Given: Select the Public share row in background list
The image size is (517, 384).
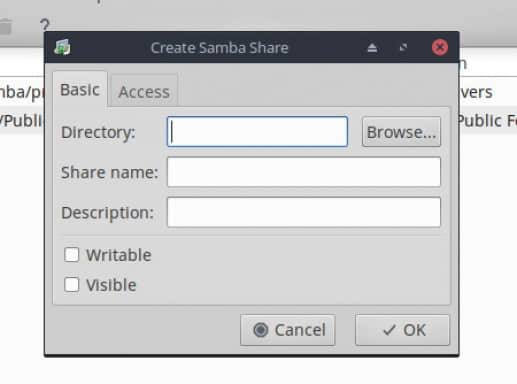Looking at the screenshot, I should [22, 120].
